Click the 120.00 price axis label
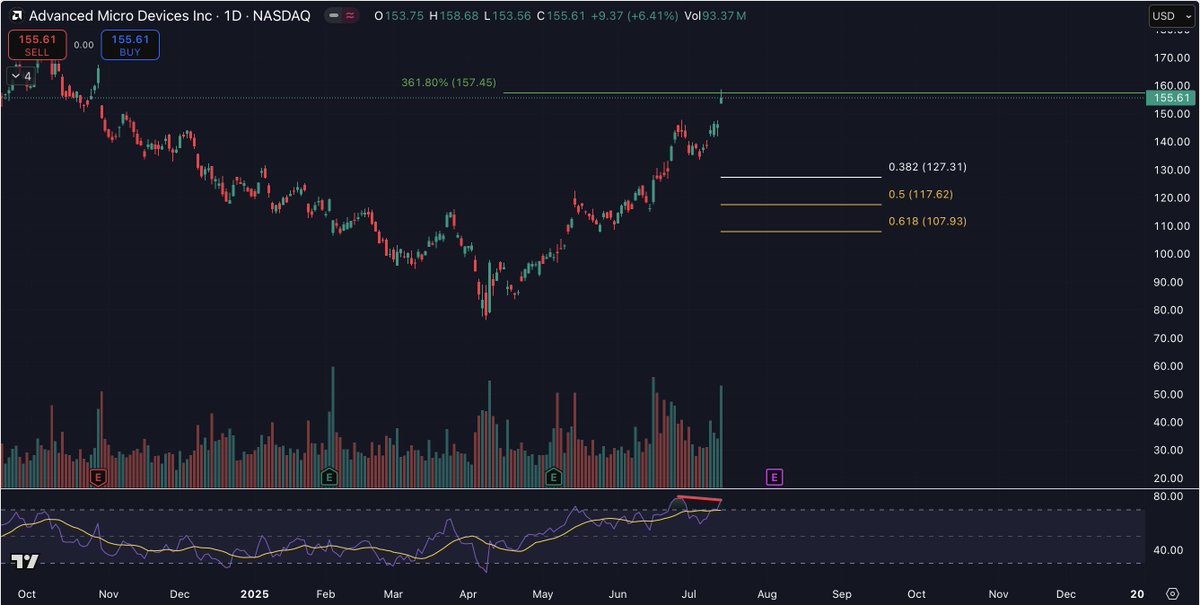This screenshot has height=605, width=1200. tap(1170, 198)
